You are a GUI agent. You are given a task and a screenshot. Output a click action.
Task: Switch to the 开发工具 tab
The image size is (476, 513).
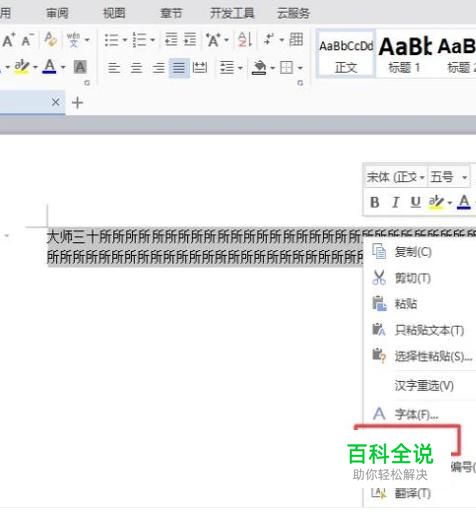point(232,13)
